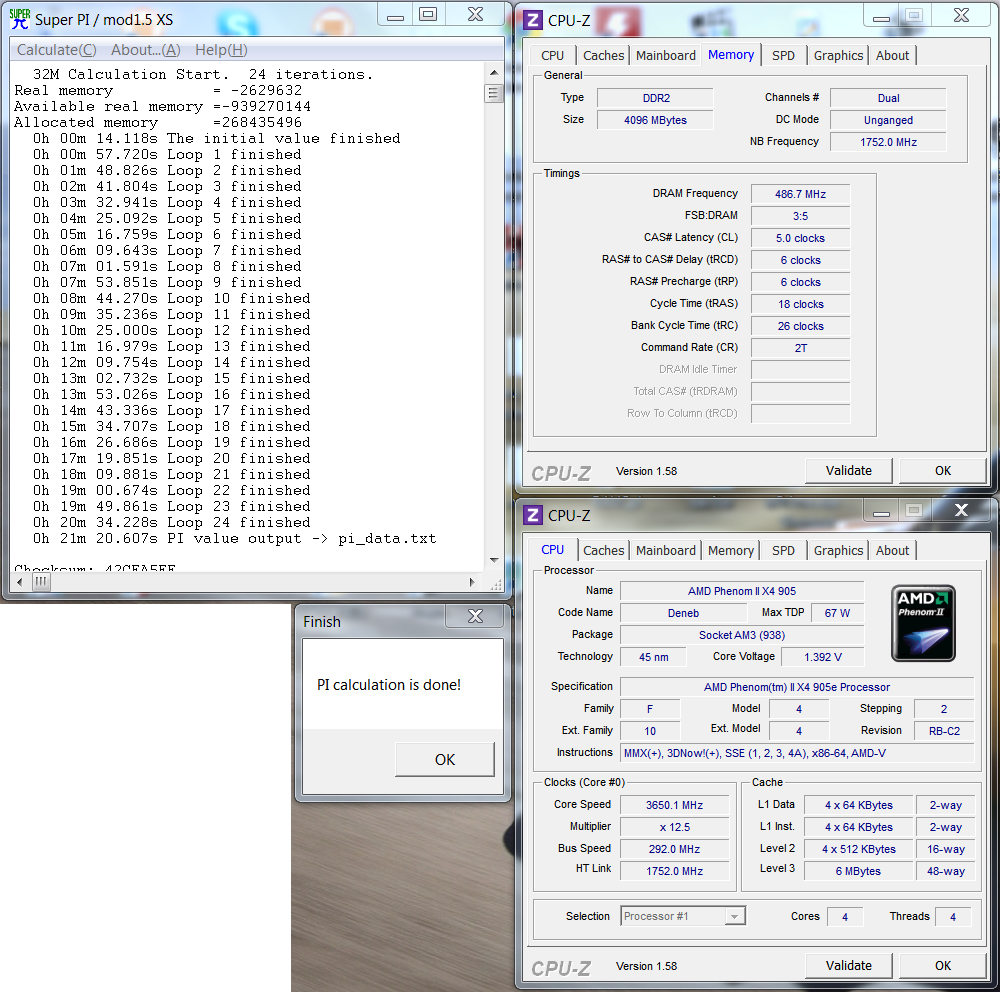Click Super PI vertical scrollbar thumb
Viewport: 1000px width, 992px height.
(x=494, y=93)
